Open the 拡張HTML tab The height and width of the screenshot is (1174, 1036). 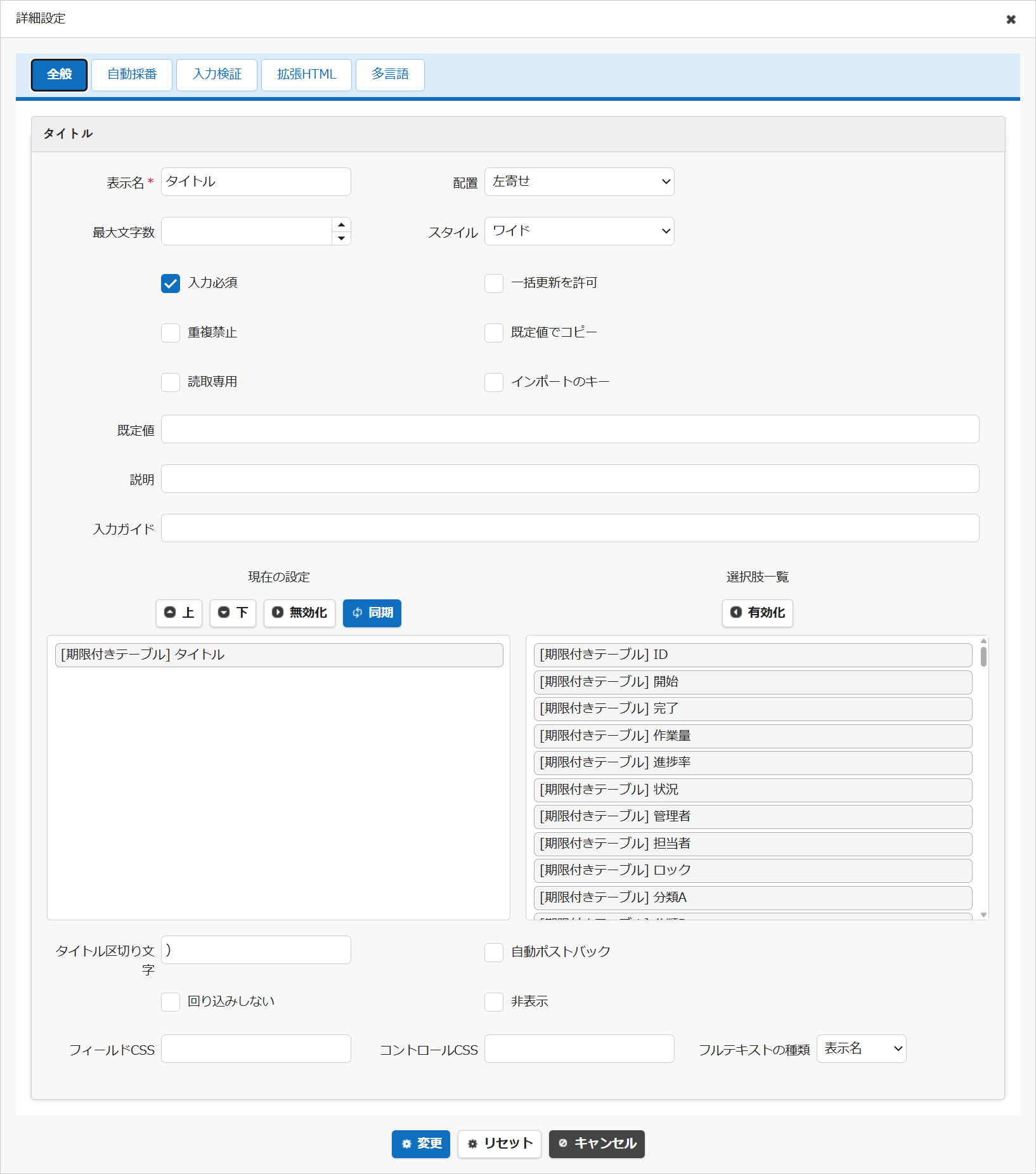[x=306, y=74]
